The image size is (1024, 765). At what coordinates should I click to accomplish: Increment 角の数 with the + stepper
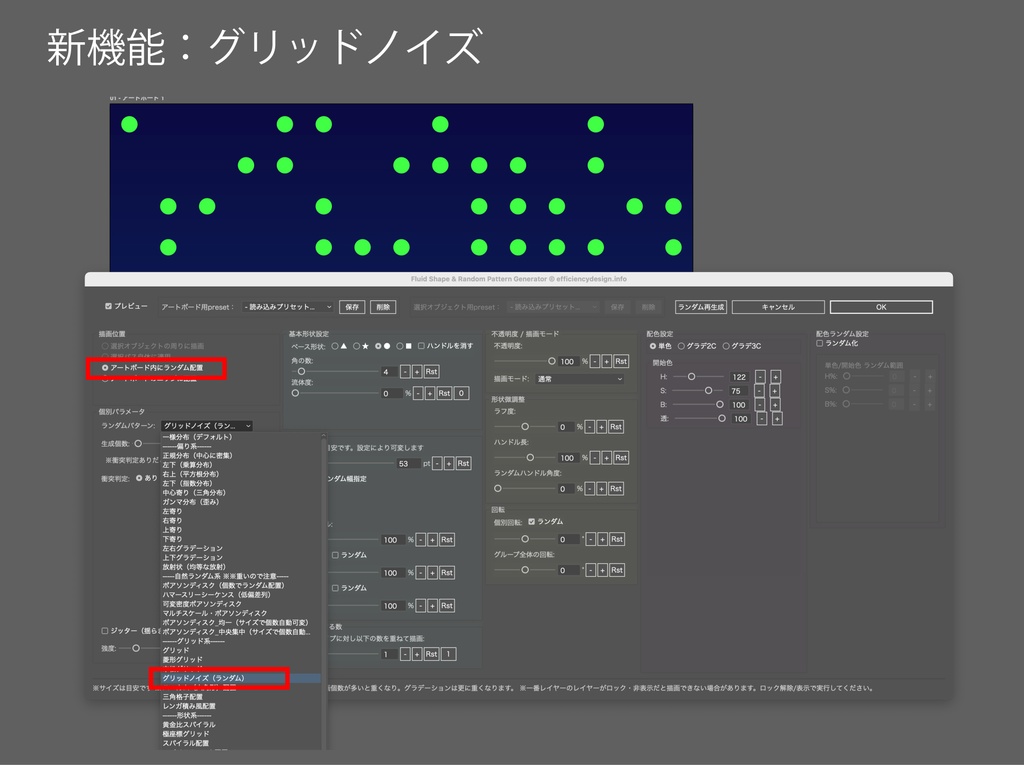tap(417, 371)
